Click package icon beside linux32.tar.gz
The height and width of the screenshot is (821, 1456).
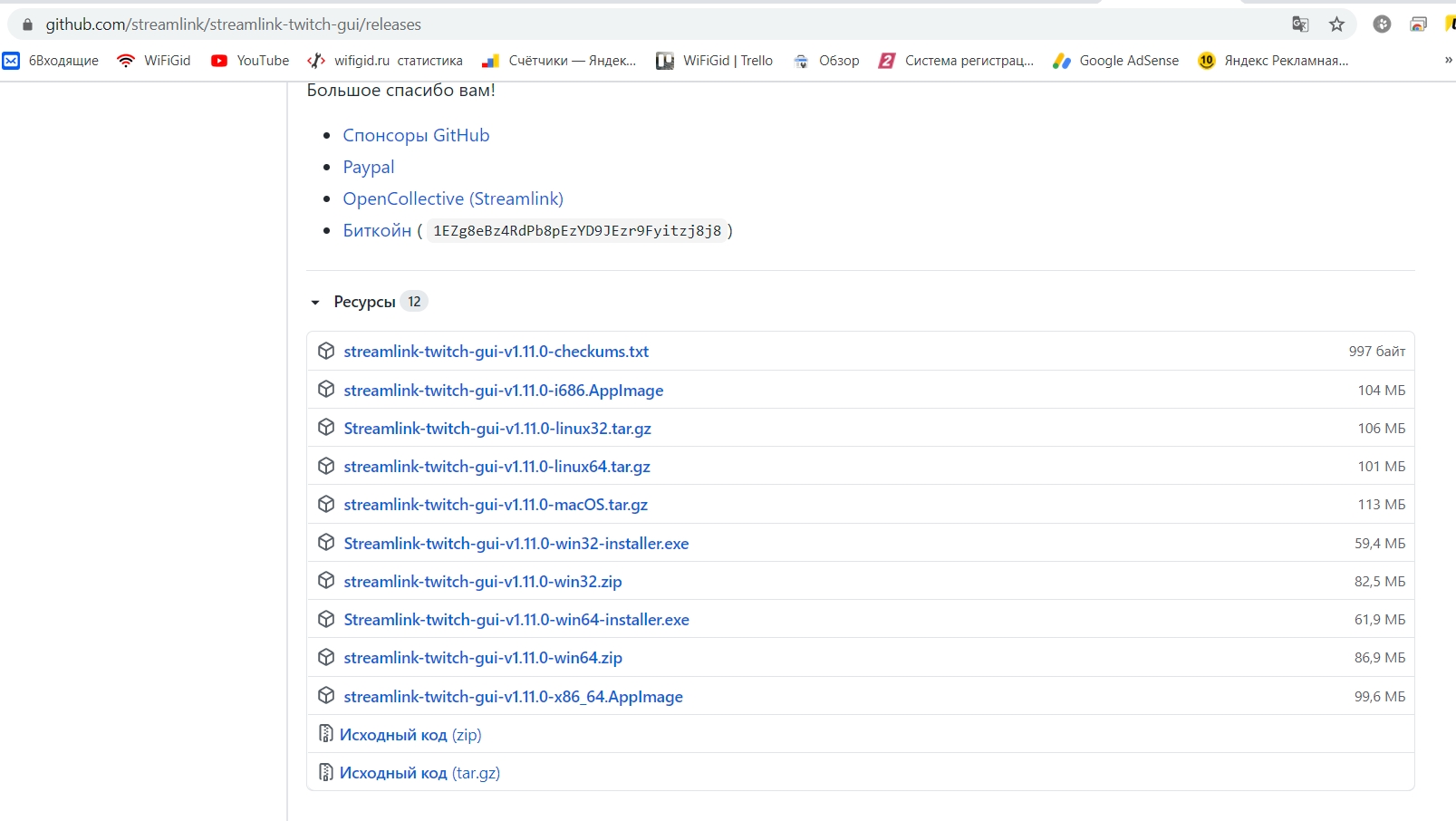[x=326, y=427]
